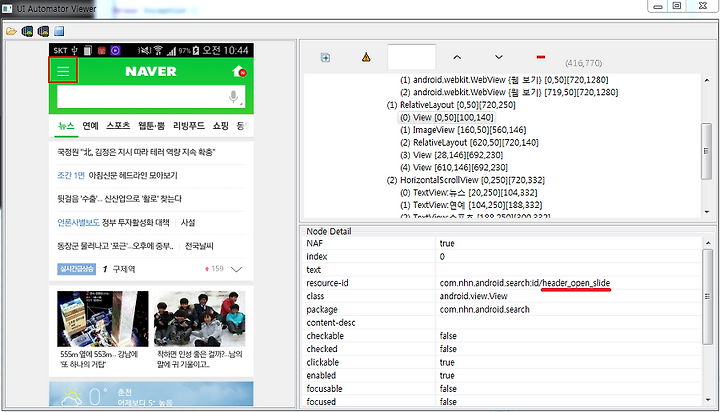Click the weather banner for 춘천

151,394
